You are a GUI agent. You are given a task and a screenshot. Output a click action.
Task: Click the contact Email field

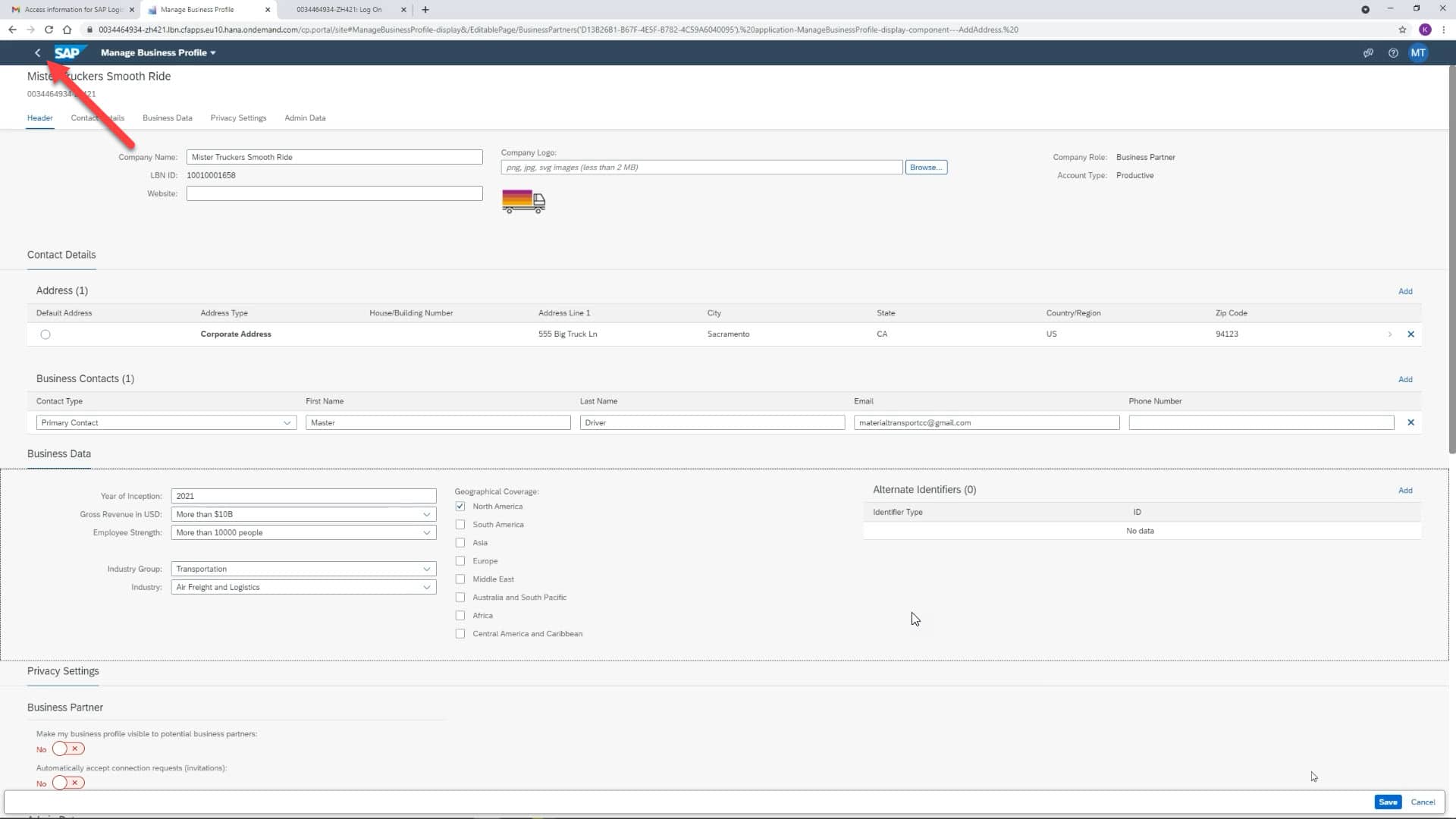click(987, 422)
